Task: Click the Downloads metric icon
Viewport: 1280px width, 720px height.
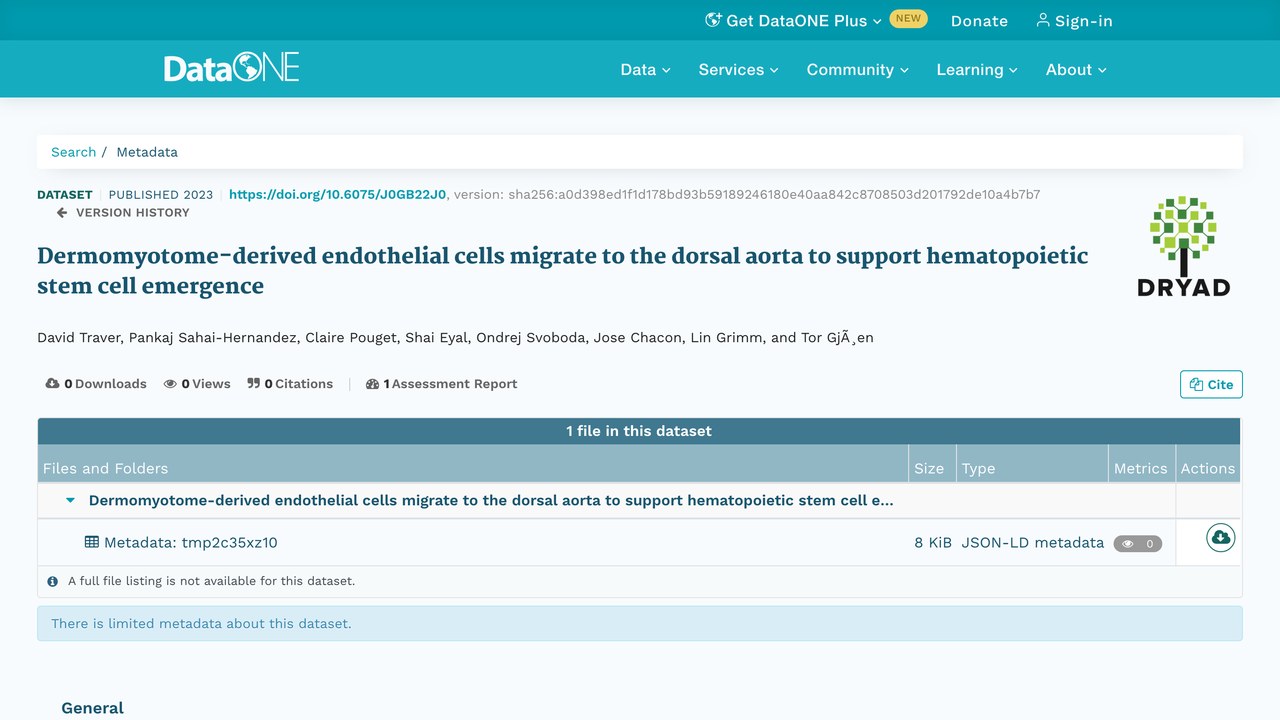Action: click(52, 384)
